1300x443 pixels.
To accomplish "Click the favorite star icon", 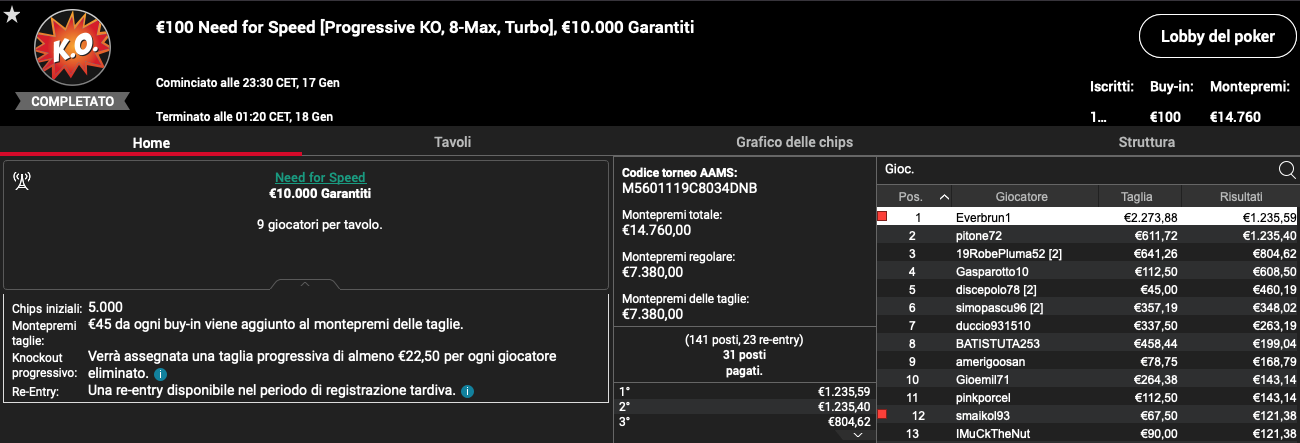I will point(12,15).
